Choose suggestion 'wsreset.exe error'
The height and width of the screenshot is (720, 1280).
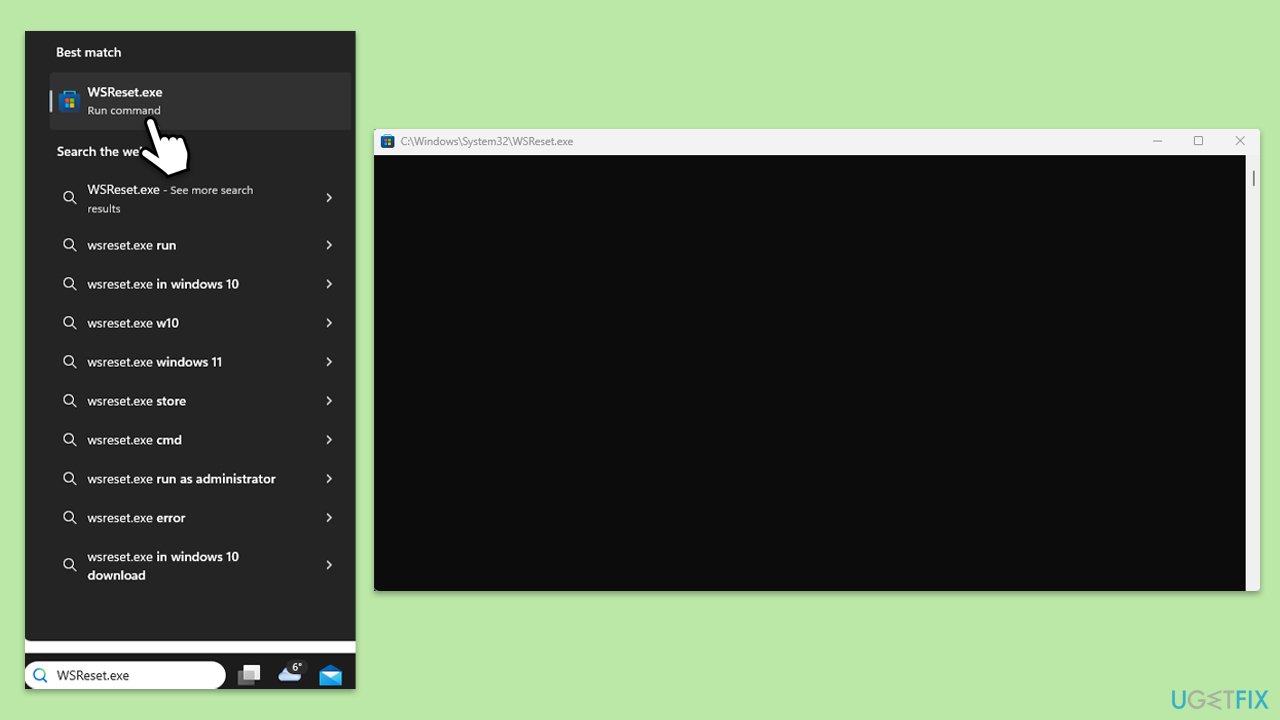(x=200, y=518)
